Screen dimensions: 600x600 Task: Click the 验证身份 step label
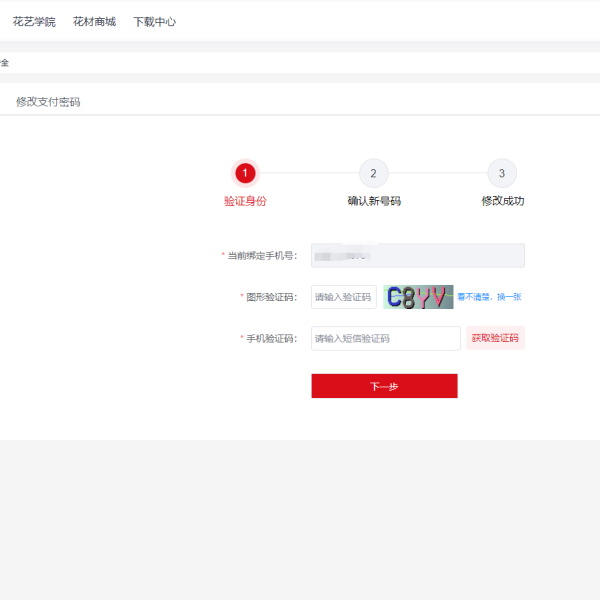(245, 201)
